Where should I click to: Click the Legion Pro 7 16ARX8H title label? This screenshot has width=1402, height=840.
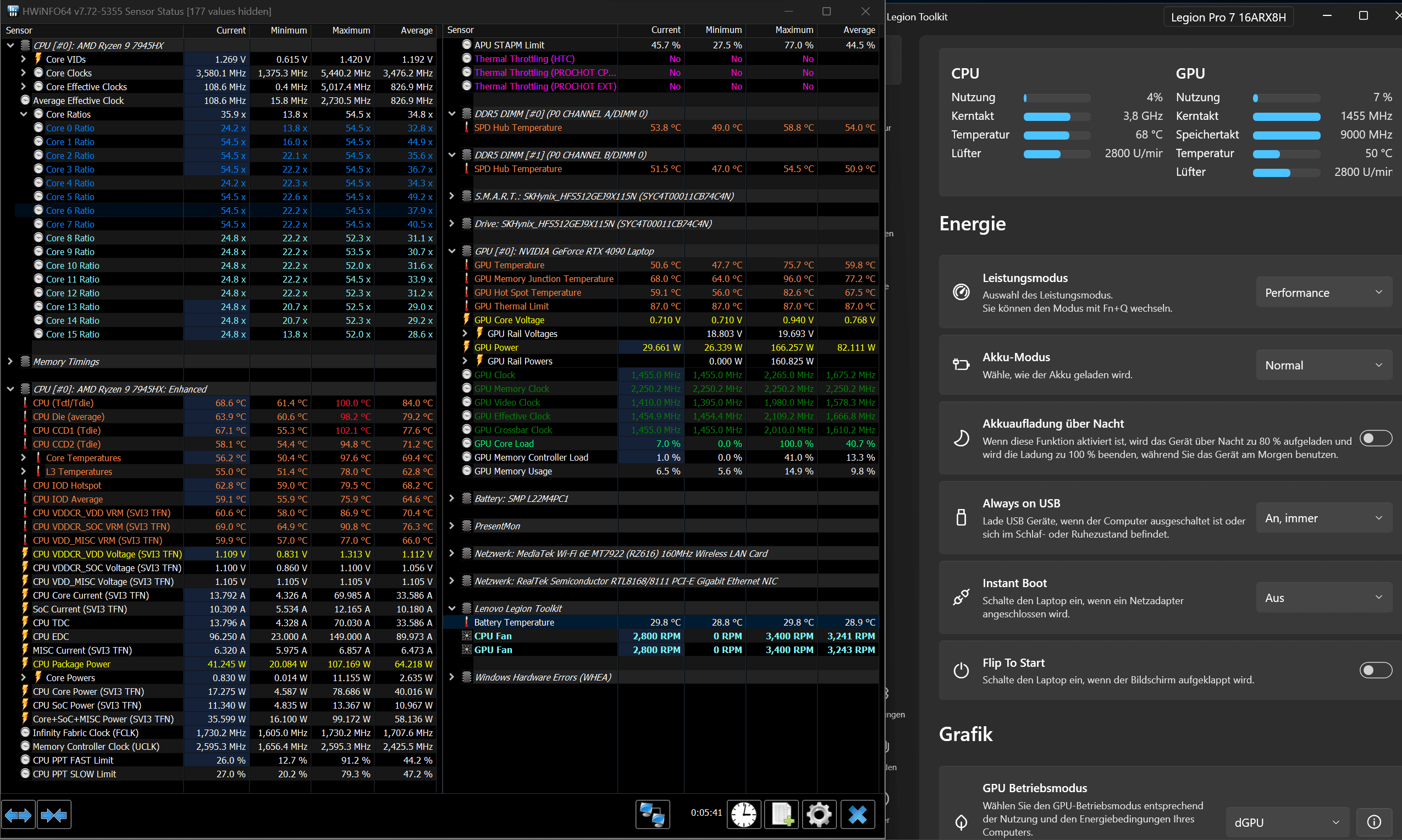coord(1228,17)
